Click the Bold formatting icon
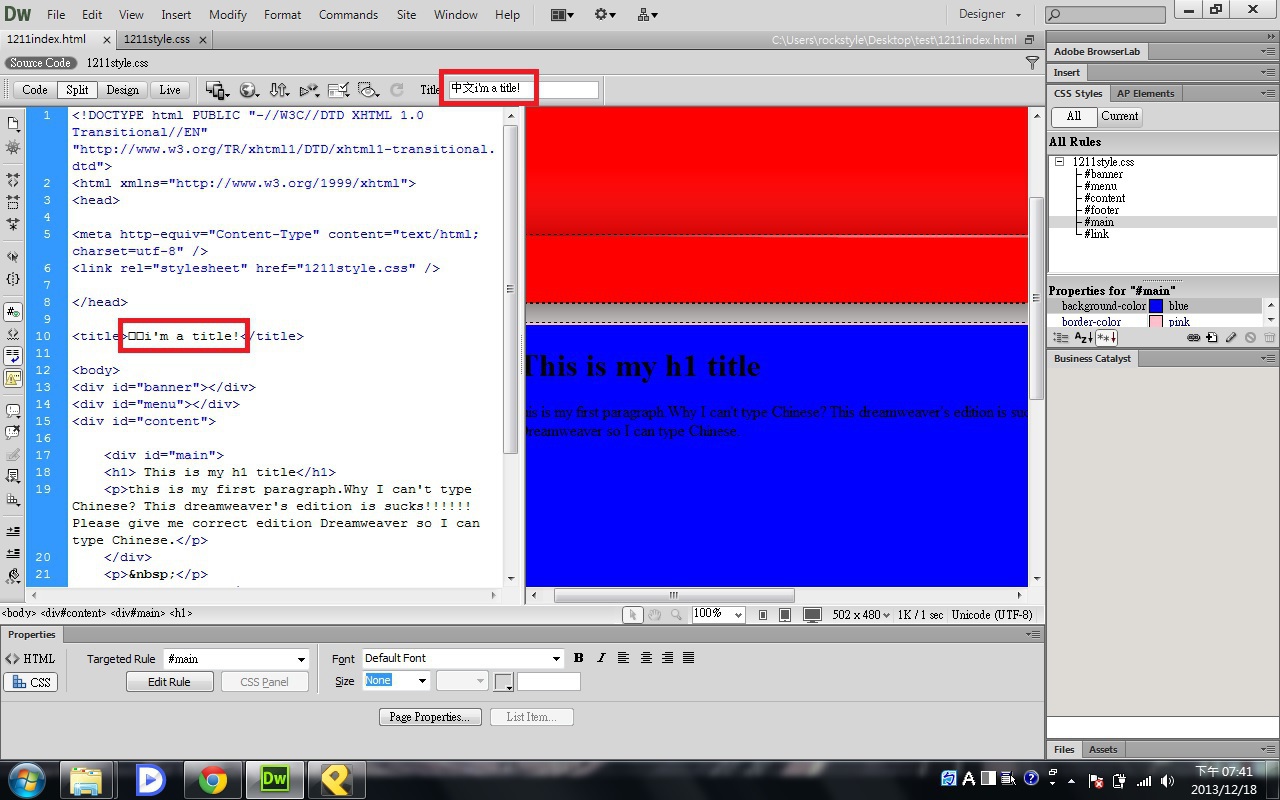The image size is (1280, 800). (578, 658)
